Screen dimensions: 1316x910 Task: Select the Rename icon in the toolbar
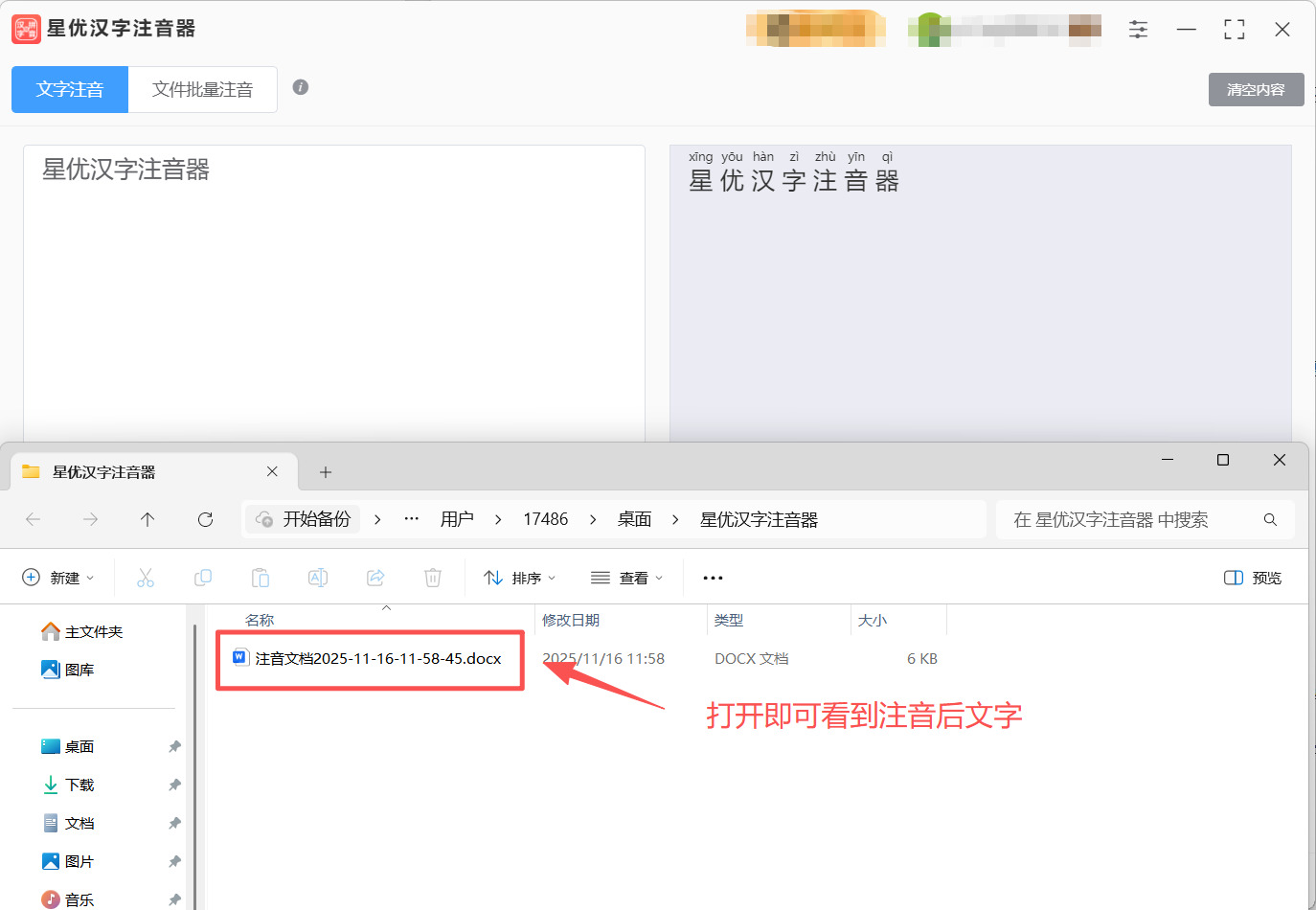pos(317,578)
